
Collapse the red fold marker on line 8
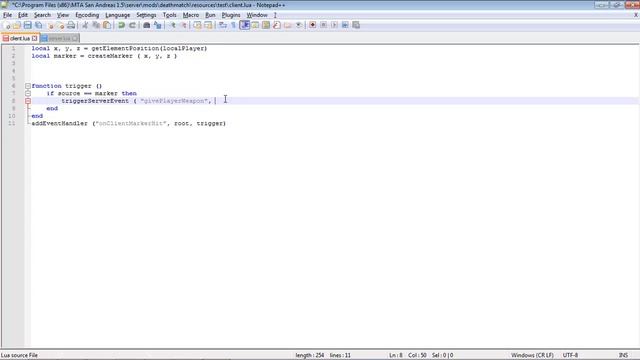coord(28,101)
